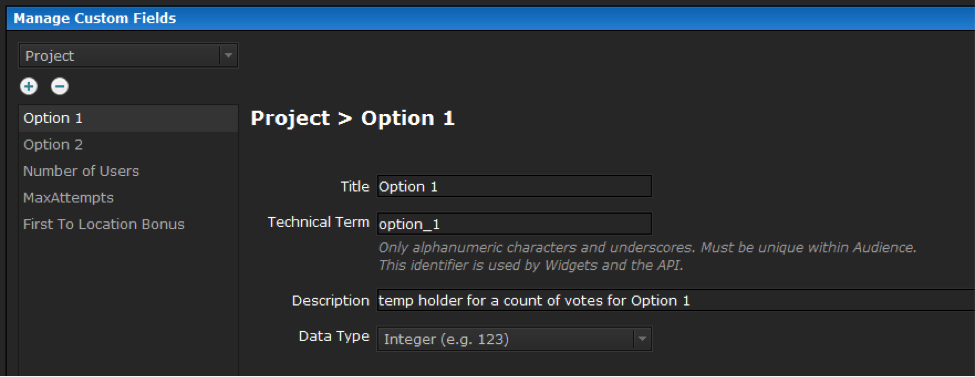975x377 pixels.
Task: Select MaxAttempts field in list
Action: click(128, 198)
